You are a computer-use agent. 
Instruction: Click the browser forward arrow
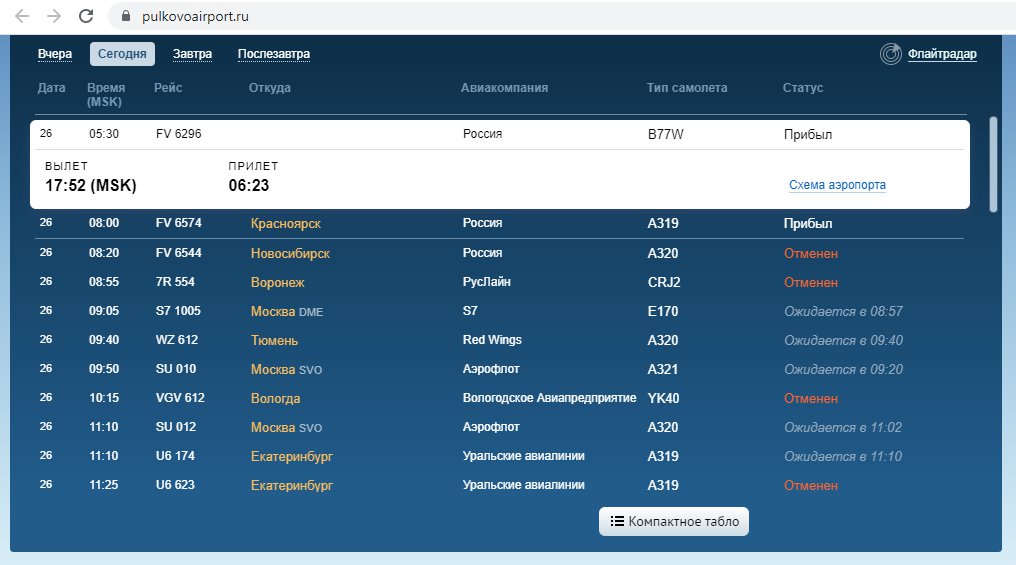(x=54, y=16)
